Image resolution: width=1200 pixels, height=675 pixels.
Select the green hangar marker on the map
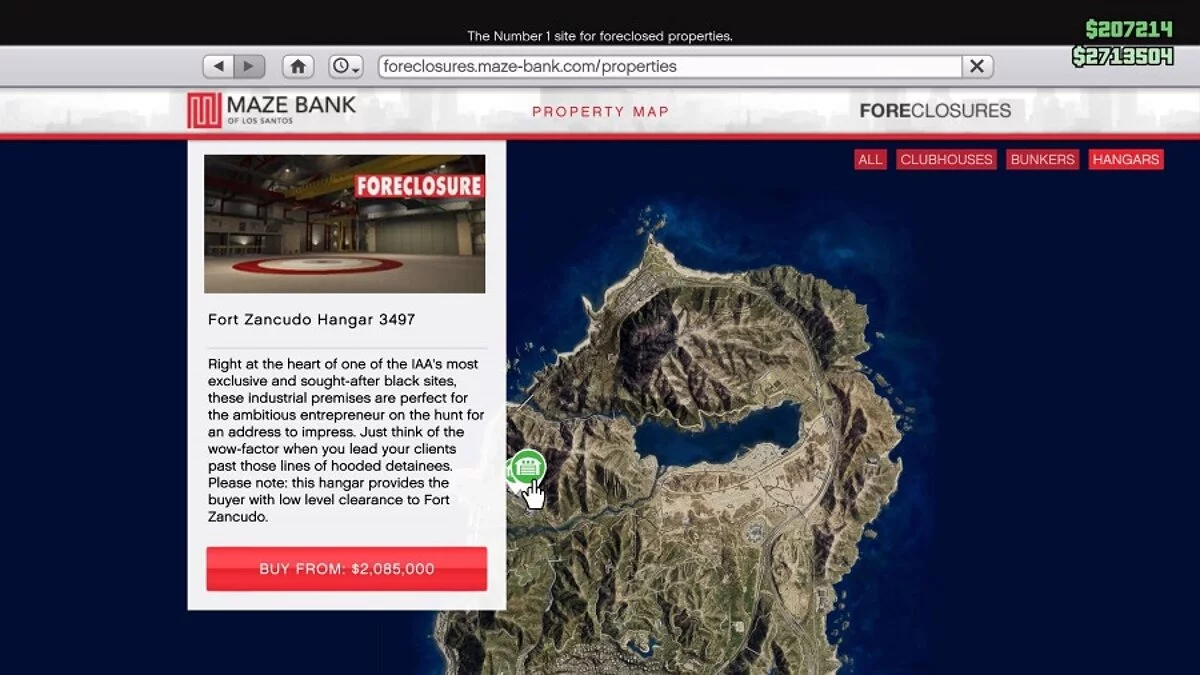point(527,467)
